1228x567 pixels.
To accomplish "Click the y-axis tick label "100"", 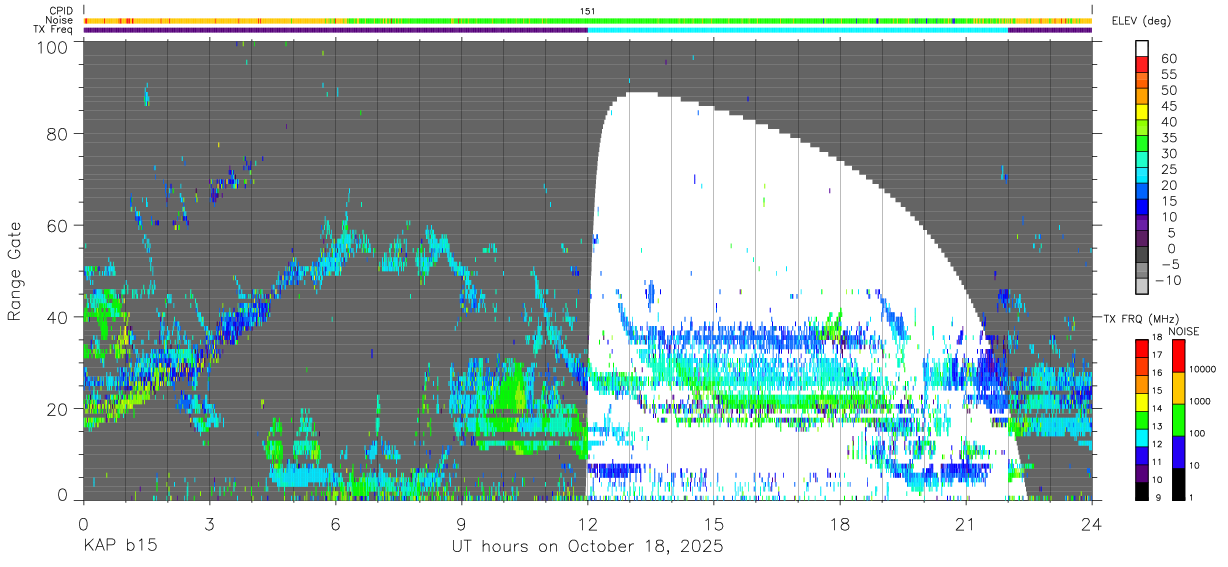I will (x=52, y=47).
